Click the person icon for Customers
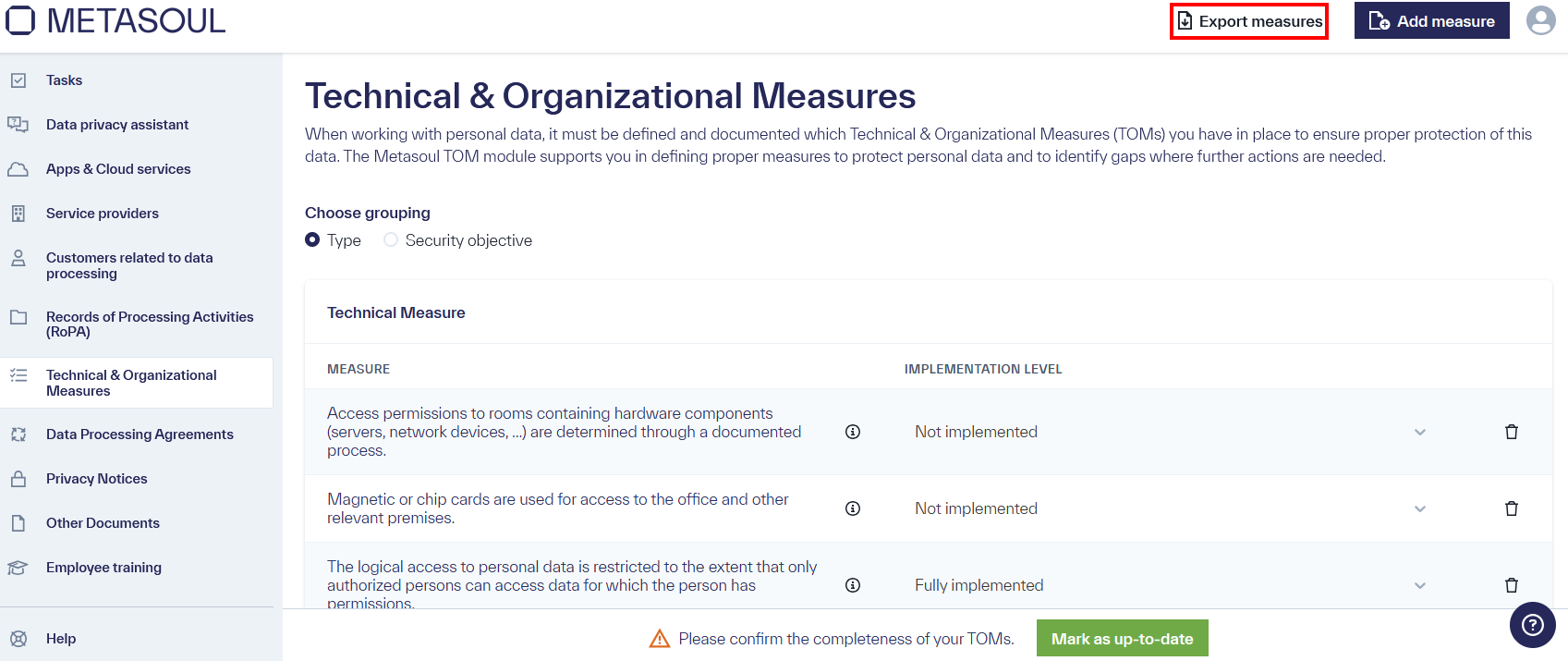 [18, 258]
